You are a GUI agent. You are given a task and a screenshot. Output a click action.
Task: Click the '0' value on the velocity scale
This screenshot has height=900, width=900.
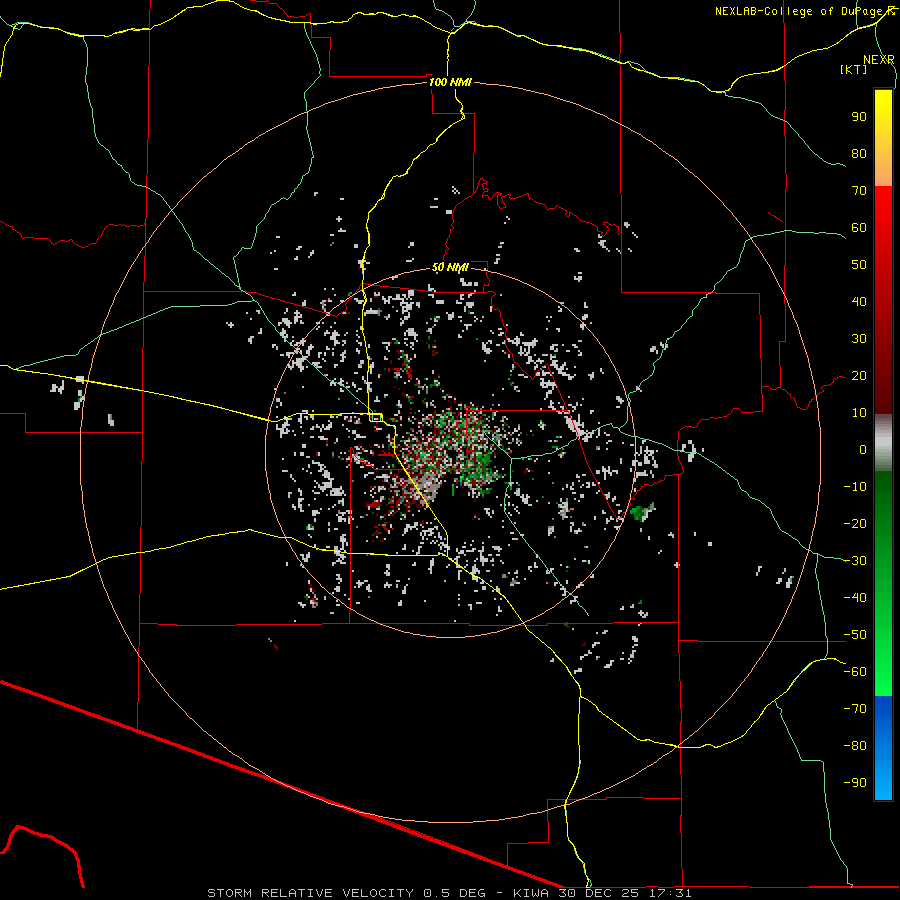click(x=863, y=449)
